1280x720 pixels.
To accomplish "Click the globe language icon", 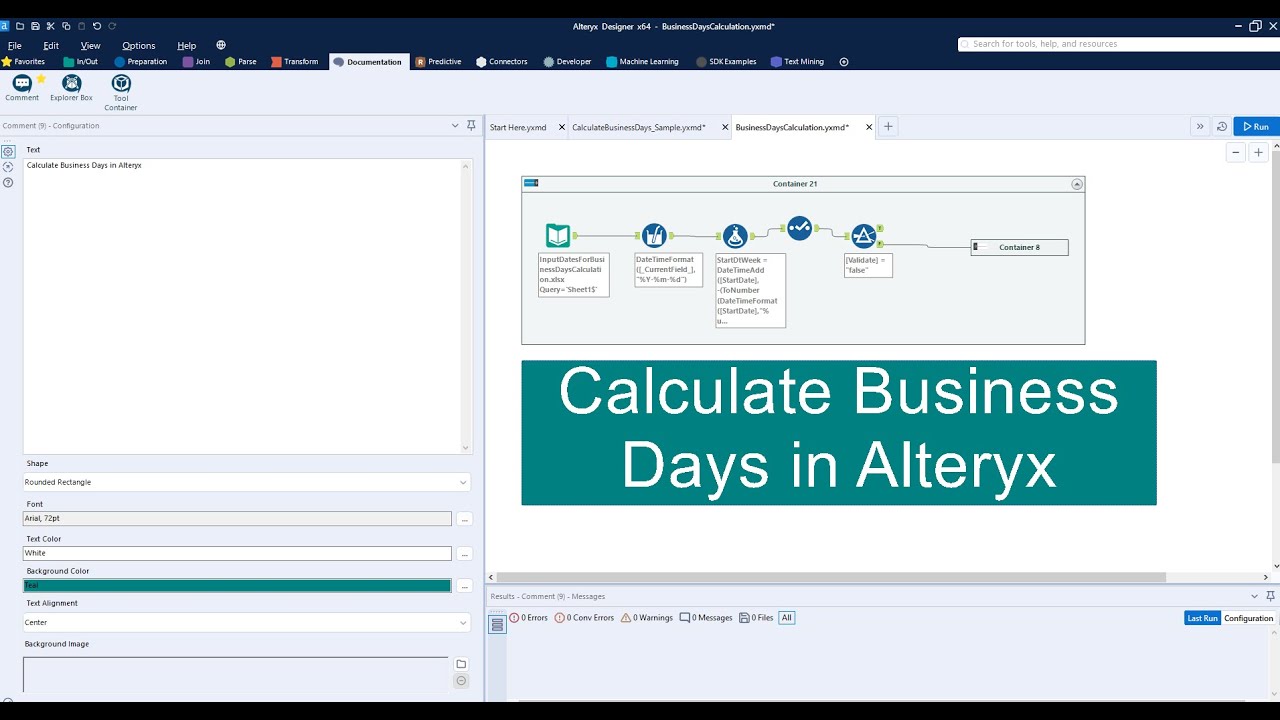I will click(221, 45).
